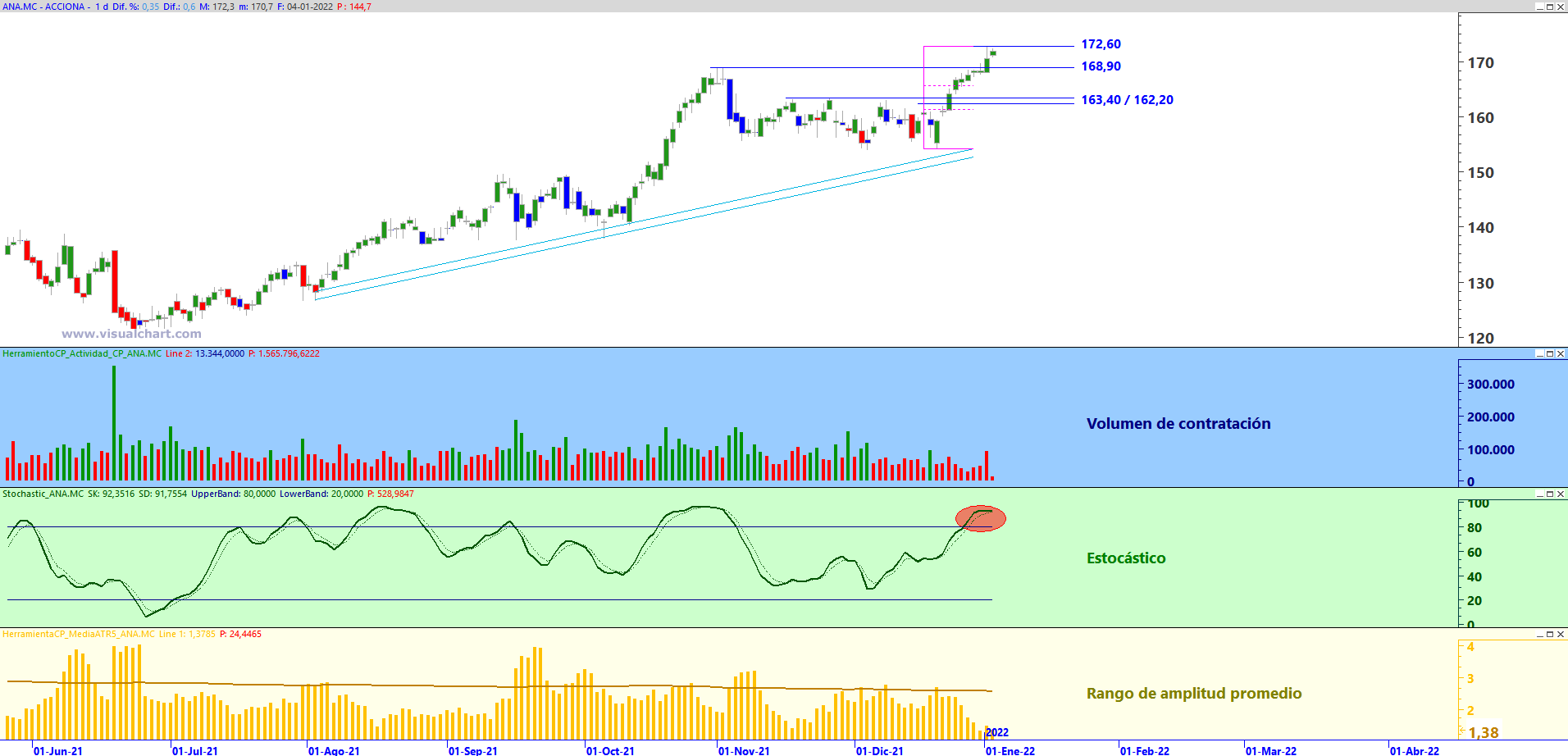1568x756 pixels.
Task: Click the "01-Feb-22" date on the time axis
Action: point(1145,751)
